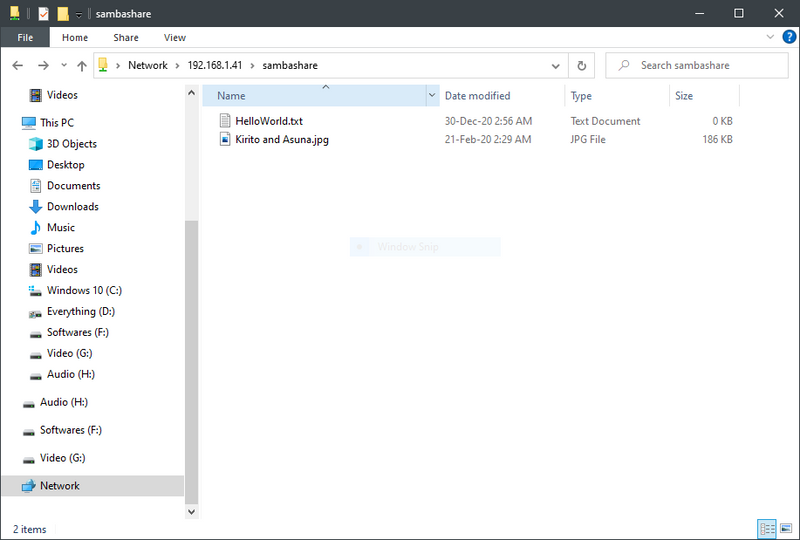Click the Network breadcrumb in address bar
Screen dimensions: 800x540
click(147, 65)
